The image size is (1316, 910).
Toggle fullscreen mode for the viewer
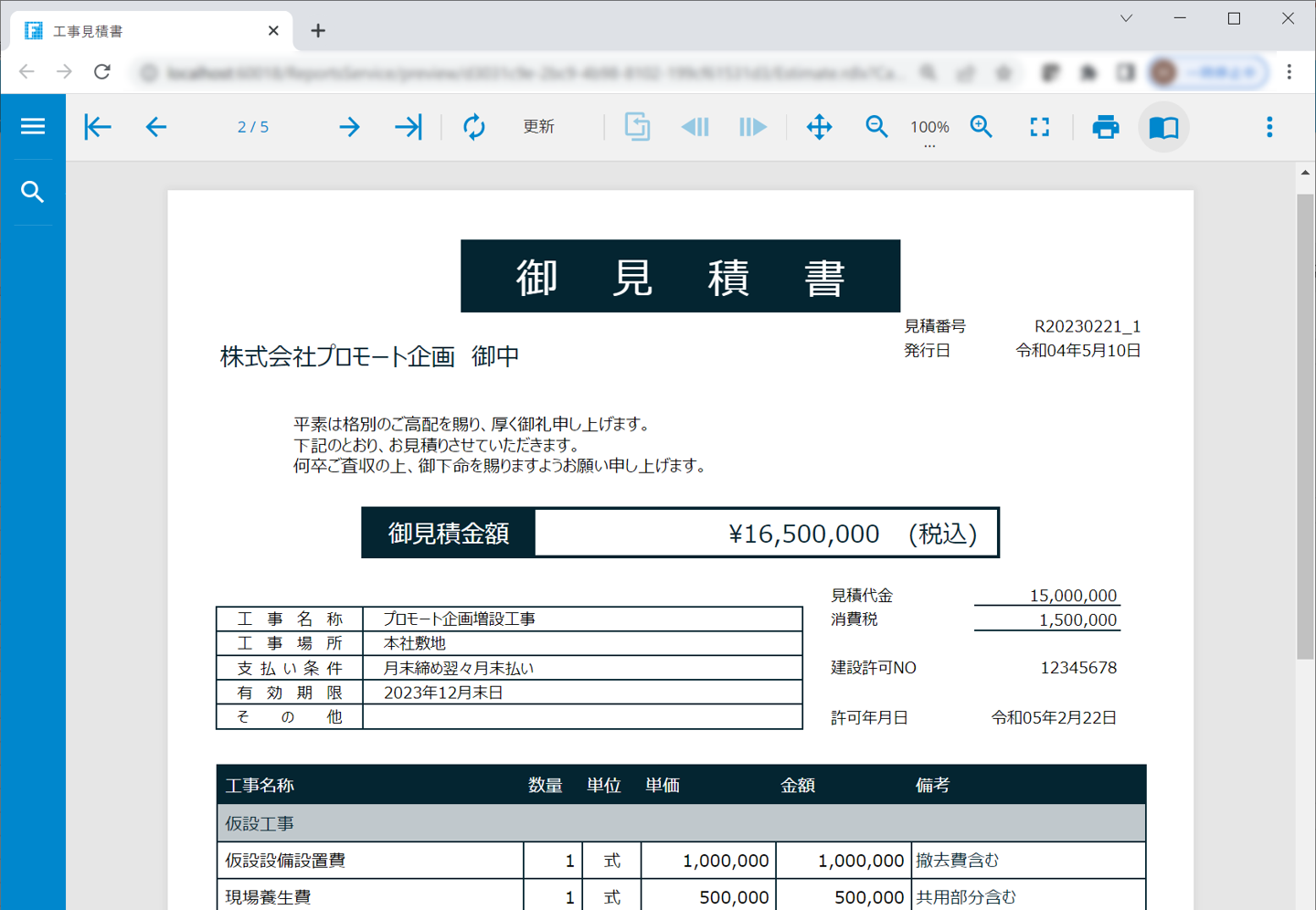click(1040, 127)
